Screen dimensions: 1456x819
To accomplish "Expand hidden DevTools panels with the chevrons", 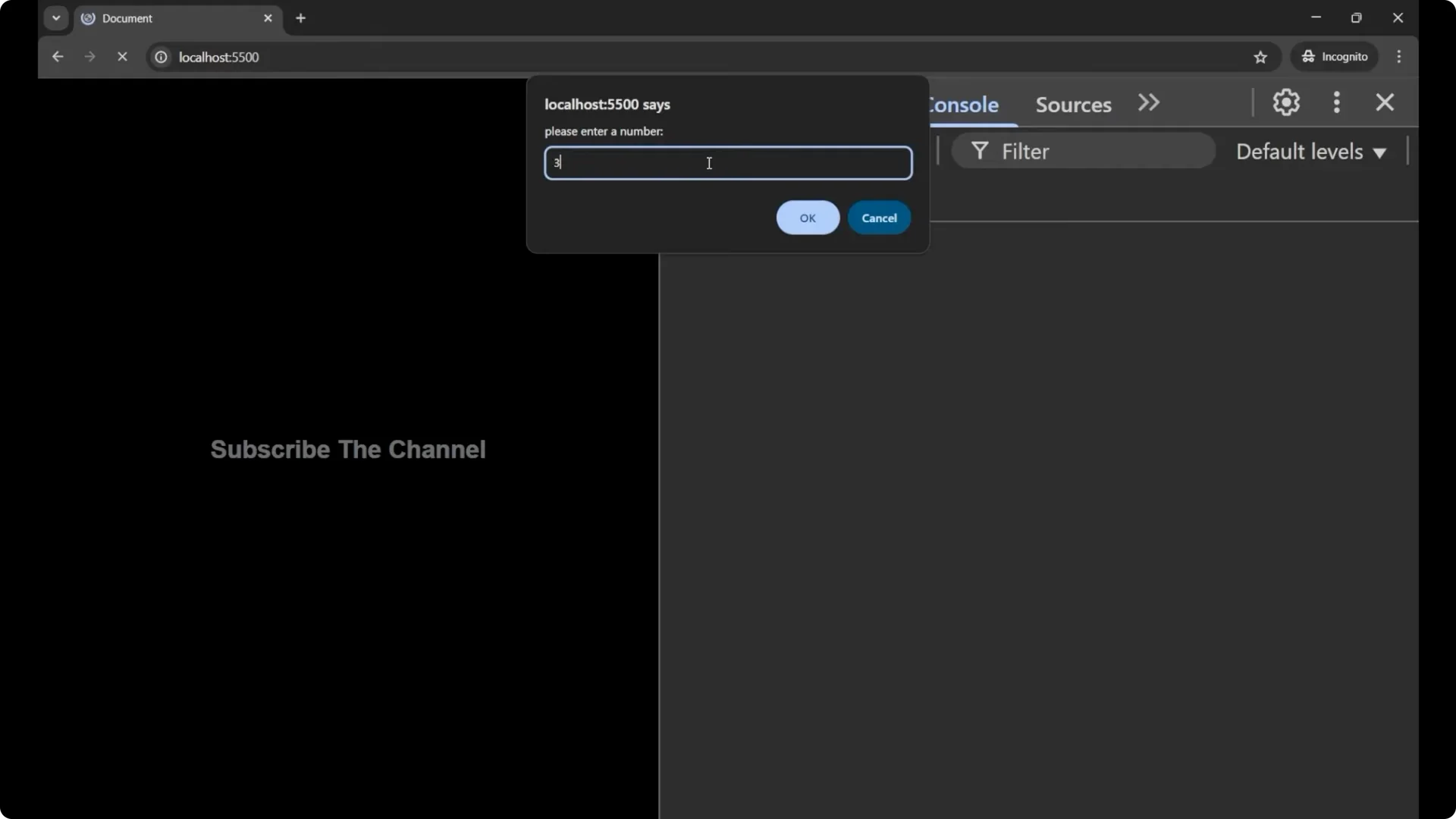I will 1148,102.
